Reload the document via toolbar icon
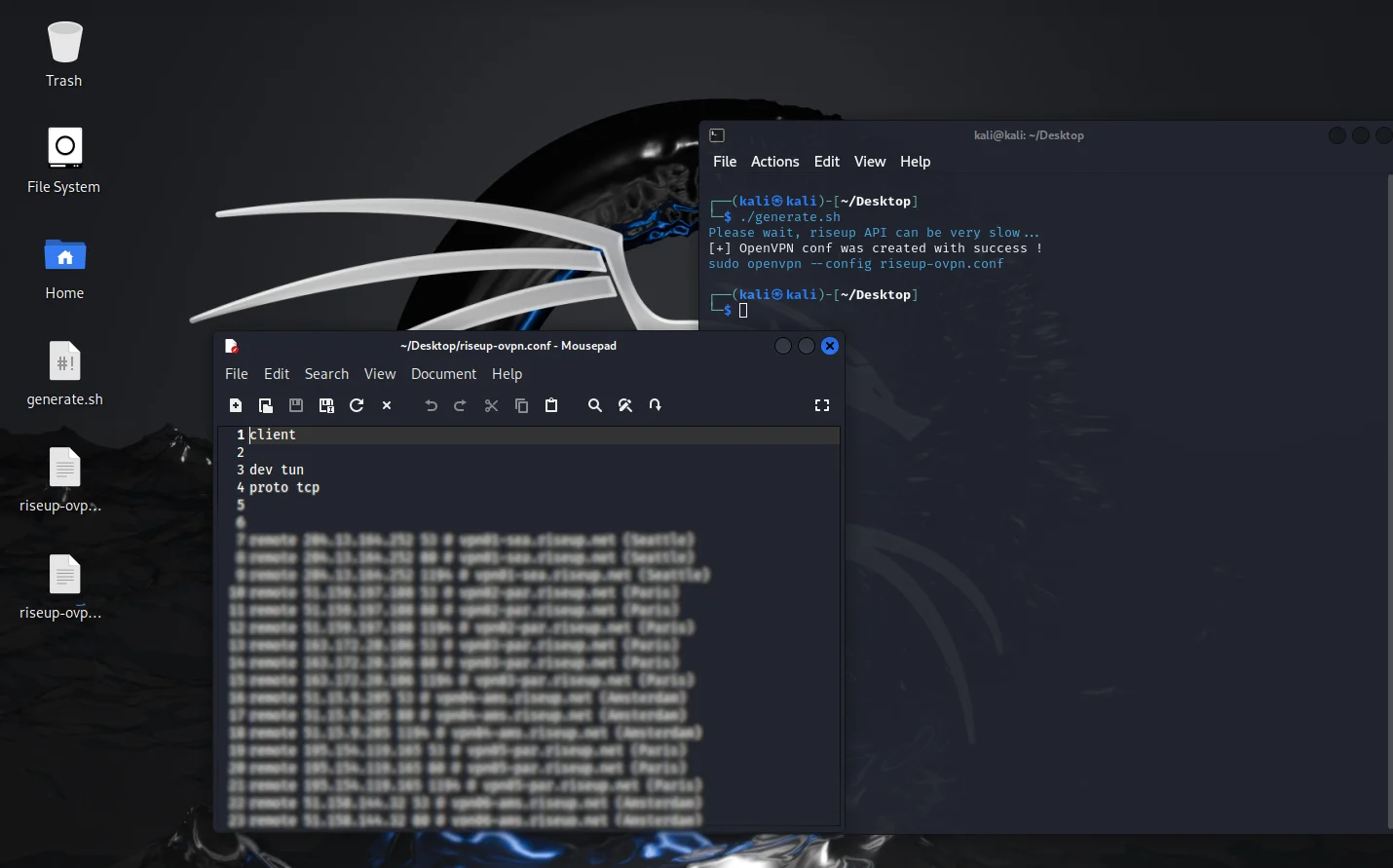 coord(357,405)
